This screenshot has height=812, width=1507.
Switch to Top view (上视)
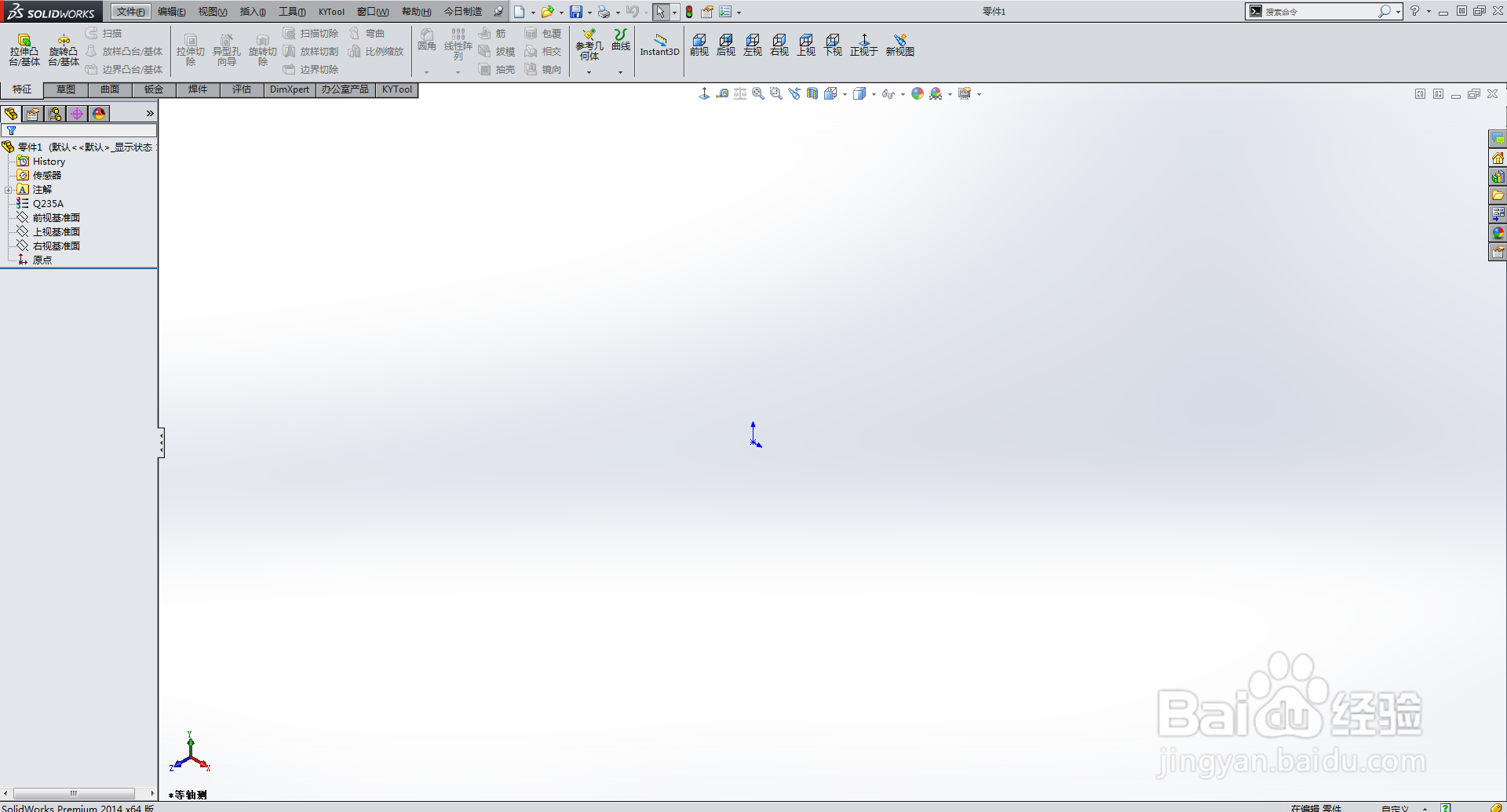coord(806,45)
